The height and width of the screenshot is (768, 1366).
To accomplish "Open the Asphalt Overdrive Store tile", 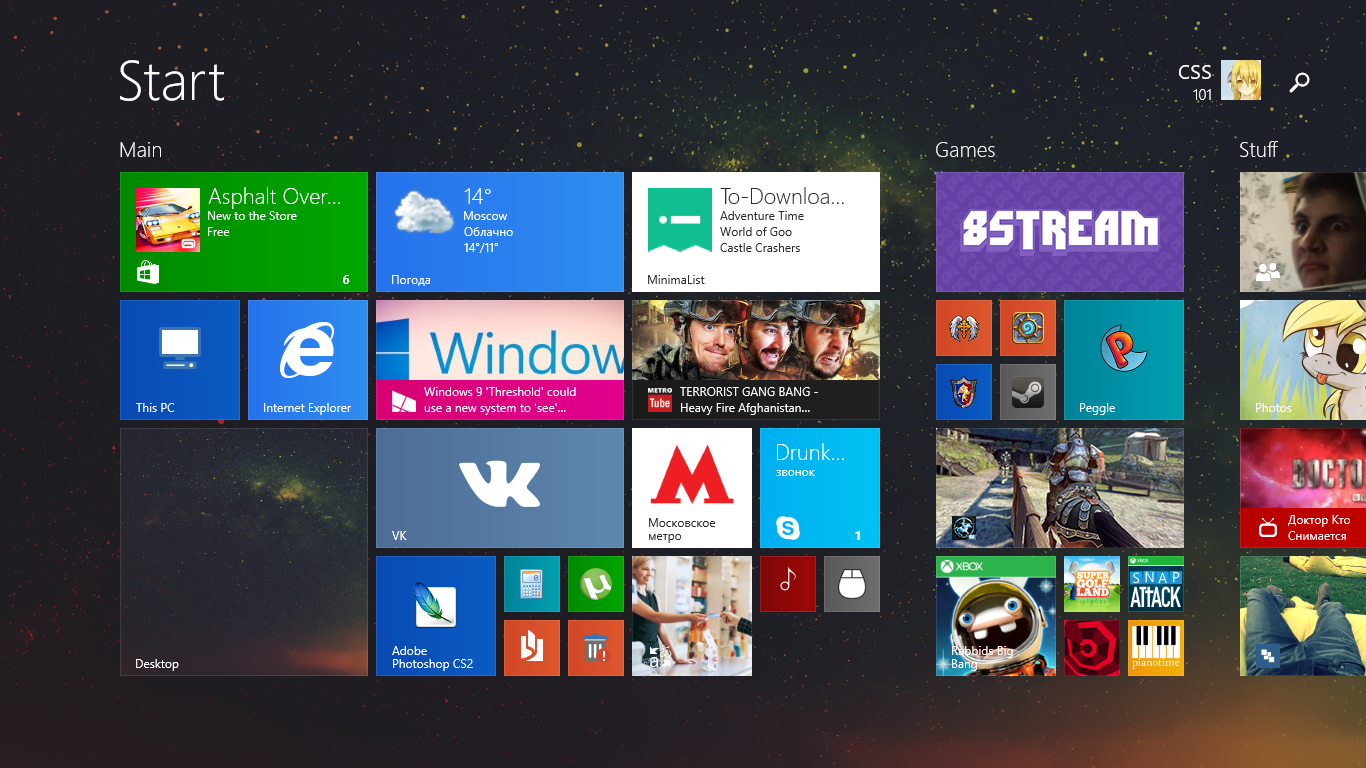I will (244, 232).
